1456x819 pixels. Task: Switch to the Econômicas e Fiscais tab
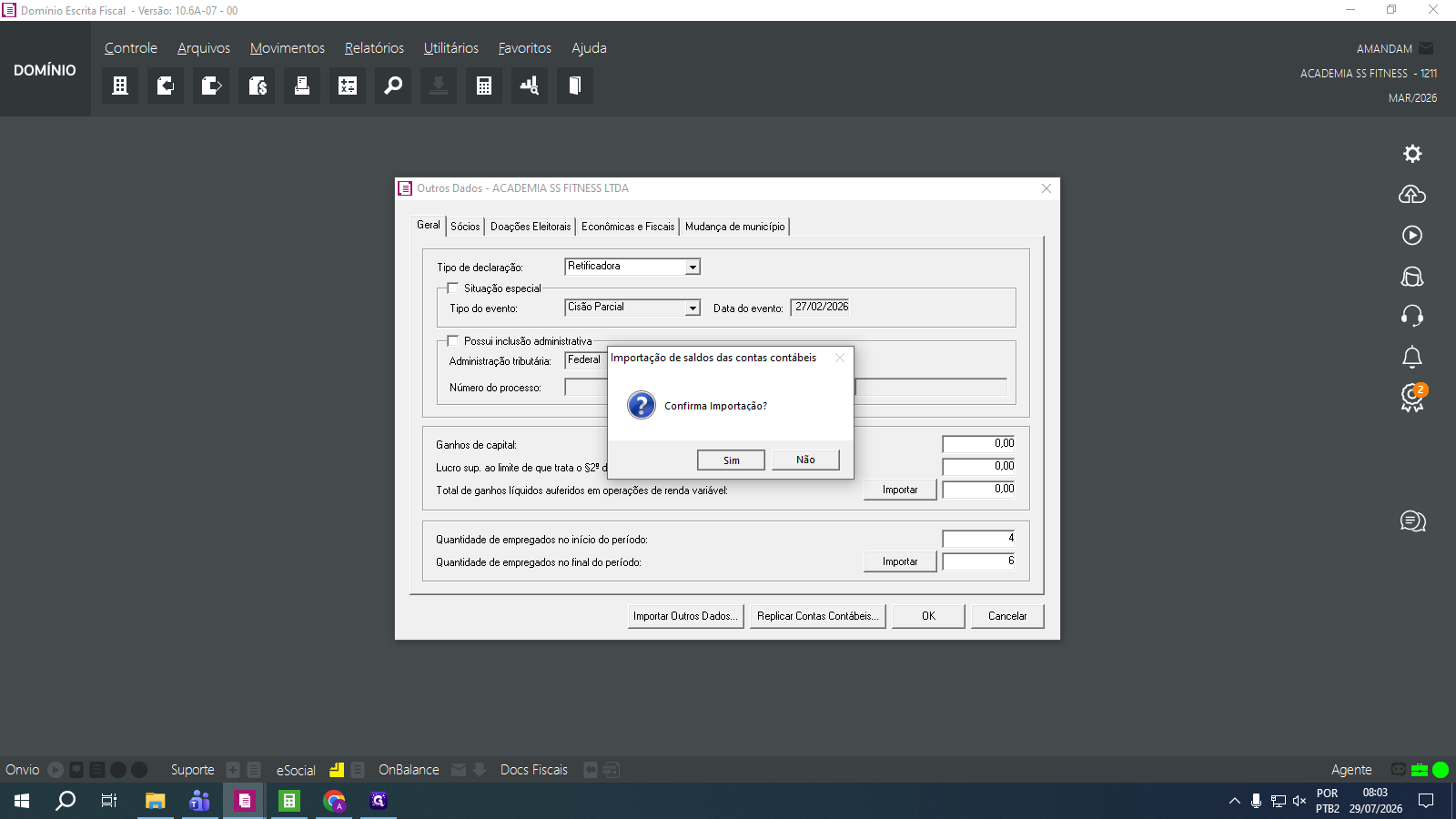click(x=628, y=227)
